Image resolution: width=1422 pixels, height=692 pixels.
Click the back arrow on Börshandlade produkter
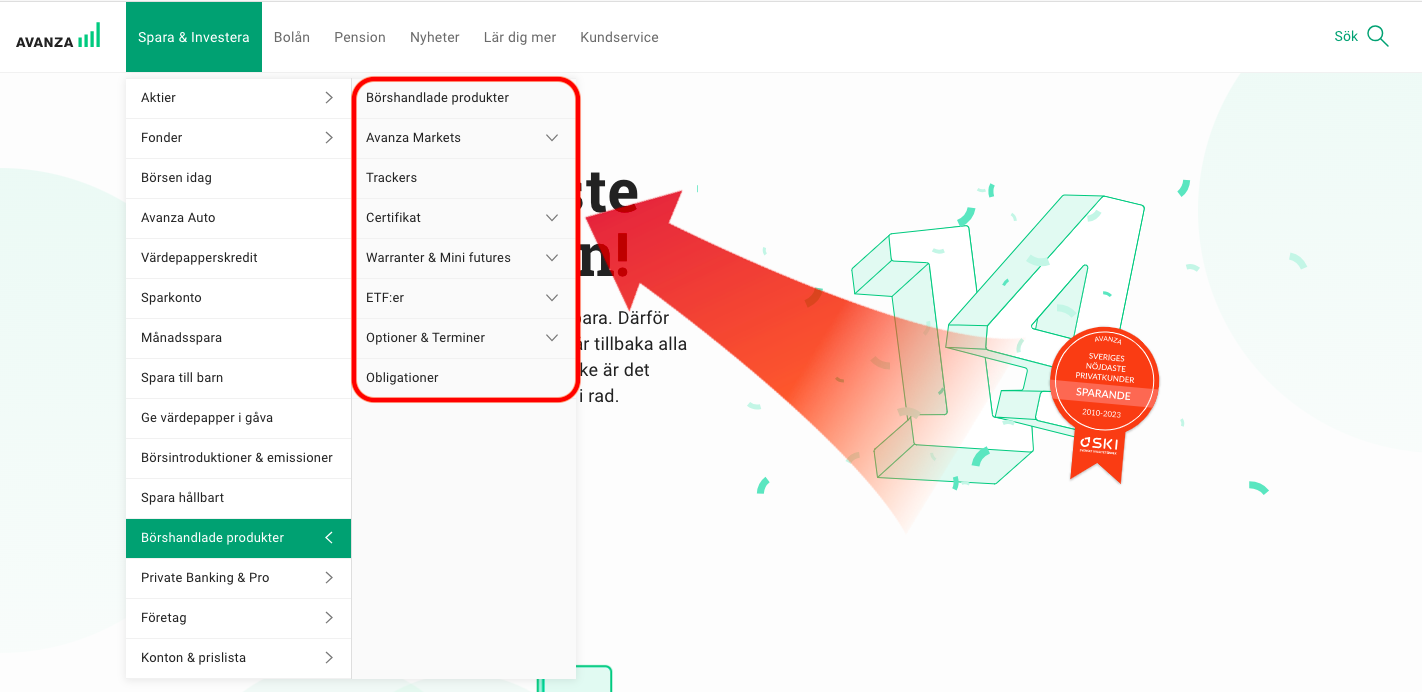[x=329, y=538]
